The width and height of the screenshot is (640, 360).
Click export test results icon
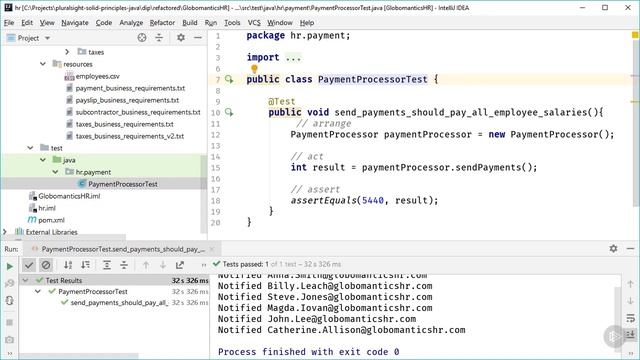pos(180,265)
